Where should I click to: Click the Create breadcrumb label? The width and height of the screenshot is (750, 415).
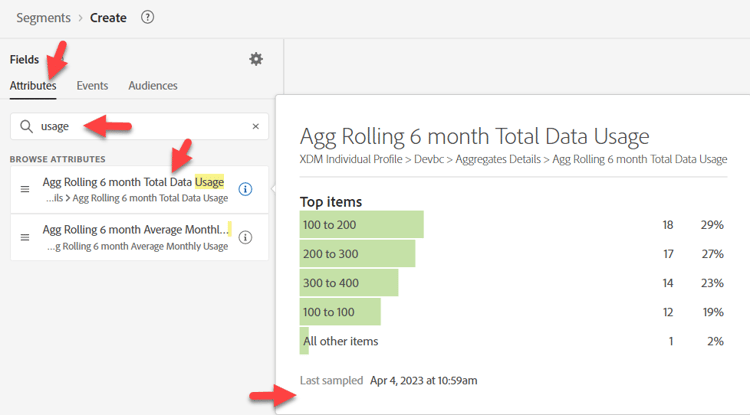(x=109, y=18)
